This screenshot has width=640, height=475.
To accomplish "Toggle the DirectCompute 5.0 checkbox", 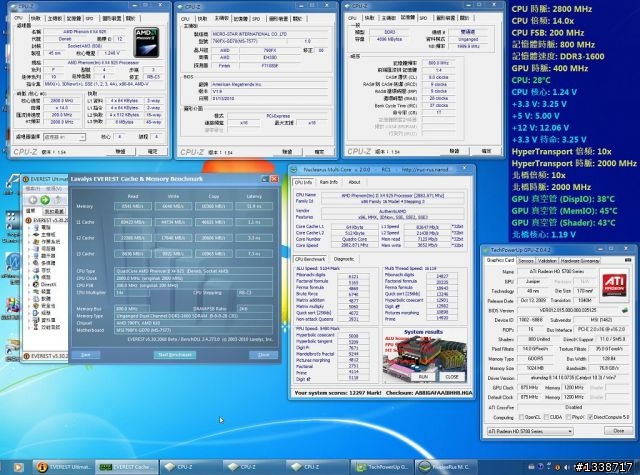I will point(590,417).
